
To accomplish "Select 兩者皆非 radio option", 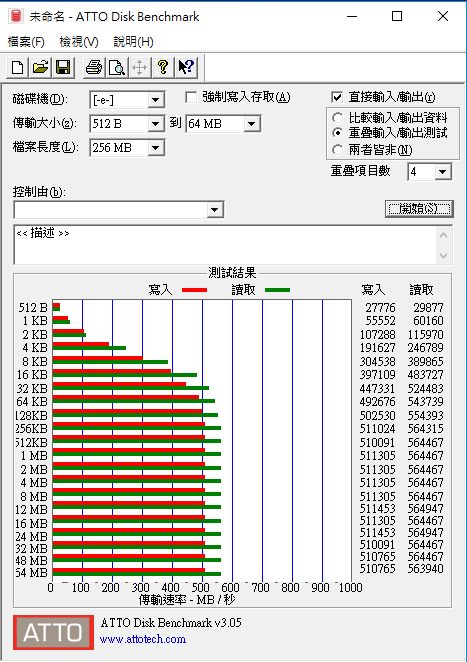I will pos(337,150).
